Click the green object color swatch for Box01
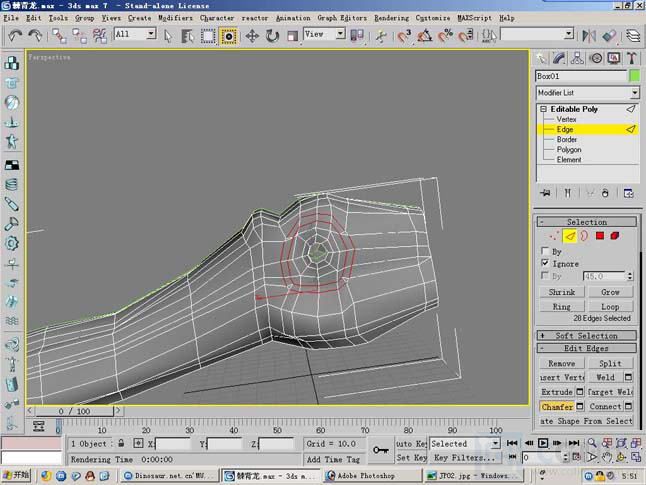Image resolution: width=646 pixels, height=485 pixels. tap(635, 76)
